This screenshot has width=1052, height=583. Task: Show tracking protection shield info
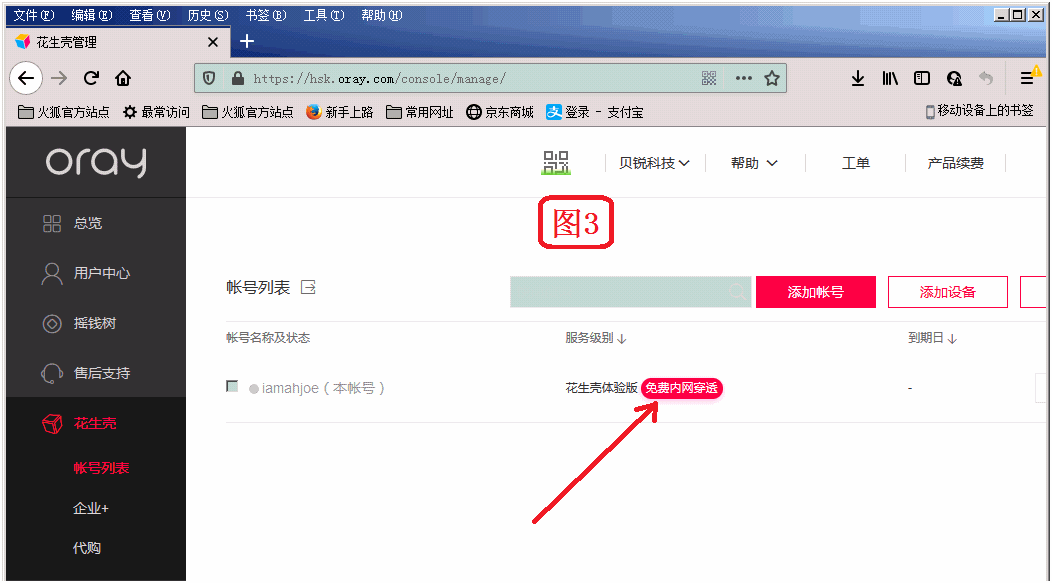coord(209,78)
